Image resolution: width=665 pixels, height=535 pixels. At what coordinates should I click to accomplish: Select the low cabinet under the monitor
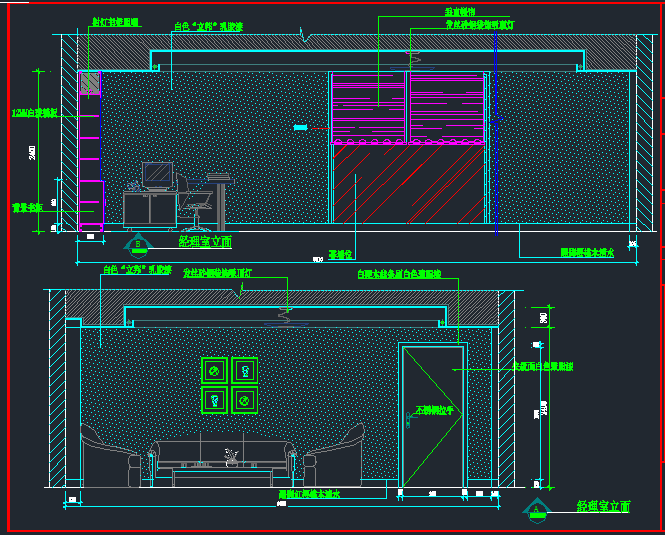(150, 210)
